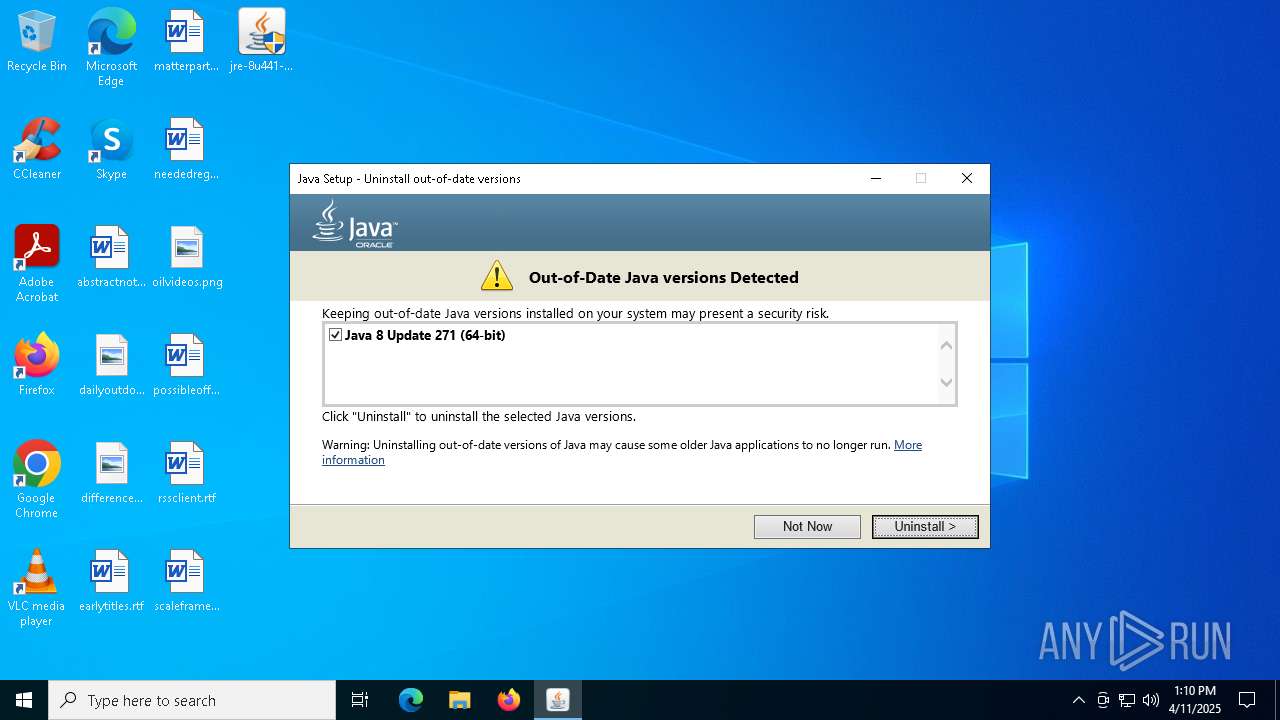1280x720 pixels.
Task: Select the scaleframe Word document icon
Action: pyautogui.click(x=185, y=582)
